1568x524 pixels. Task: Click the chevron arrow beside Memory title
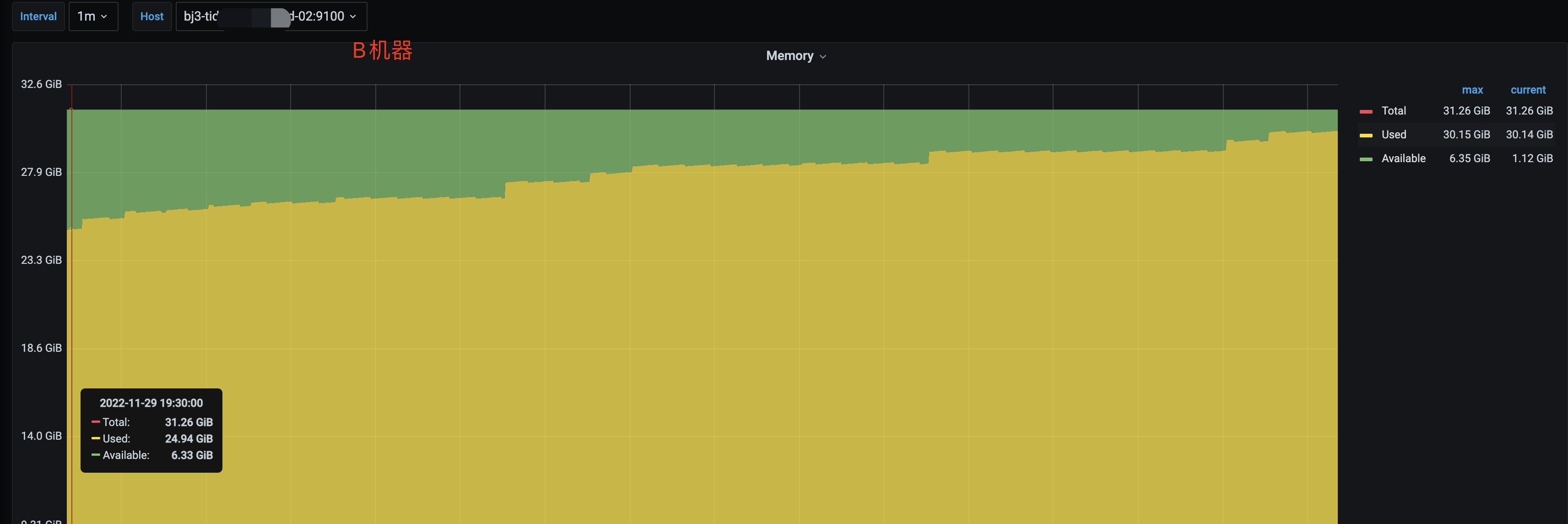click(823, 57)
